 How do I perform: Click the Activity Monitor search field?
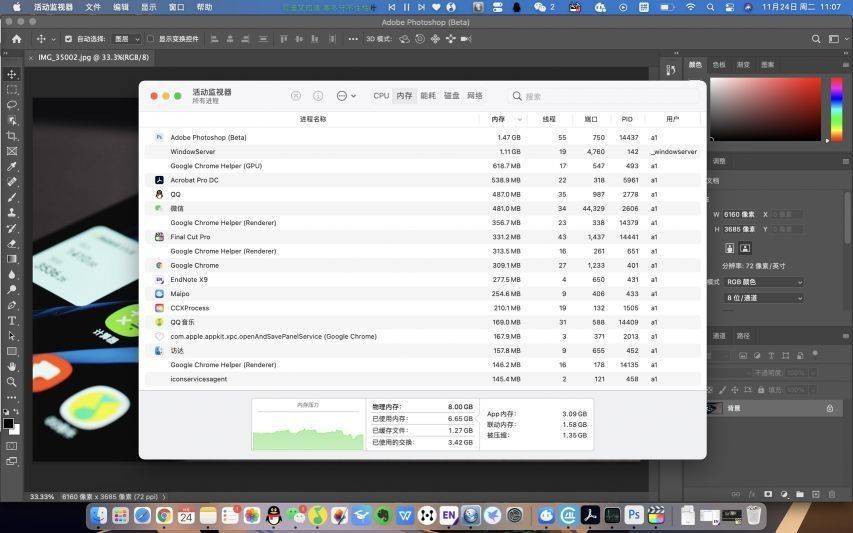[x=604, y=96]
